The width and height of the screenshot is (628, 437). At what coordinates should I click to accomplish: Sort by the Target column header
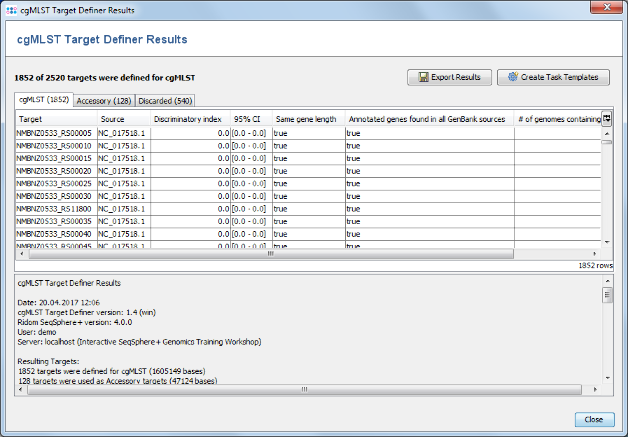56,119
